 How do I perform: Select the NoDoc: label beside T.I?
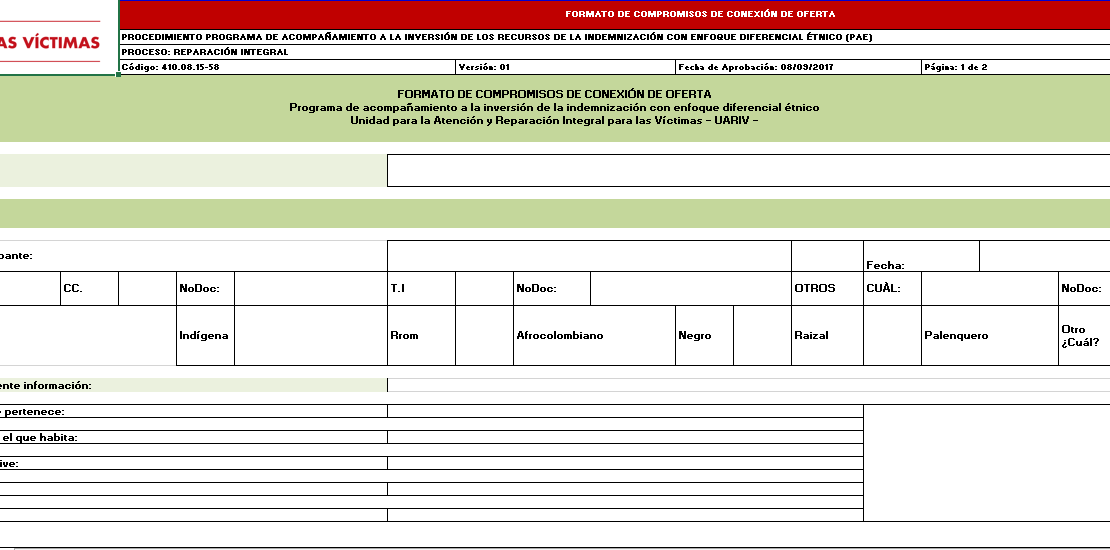click(x=551, y=289)
